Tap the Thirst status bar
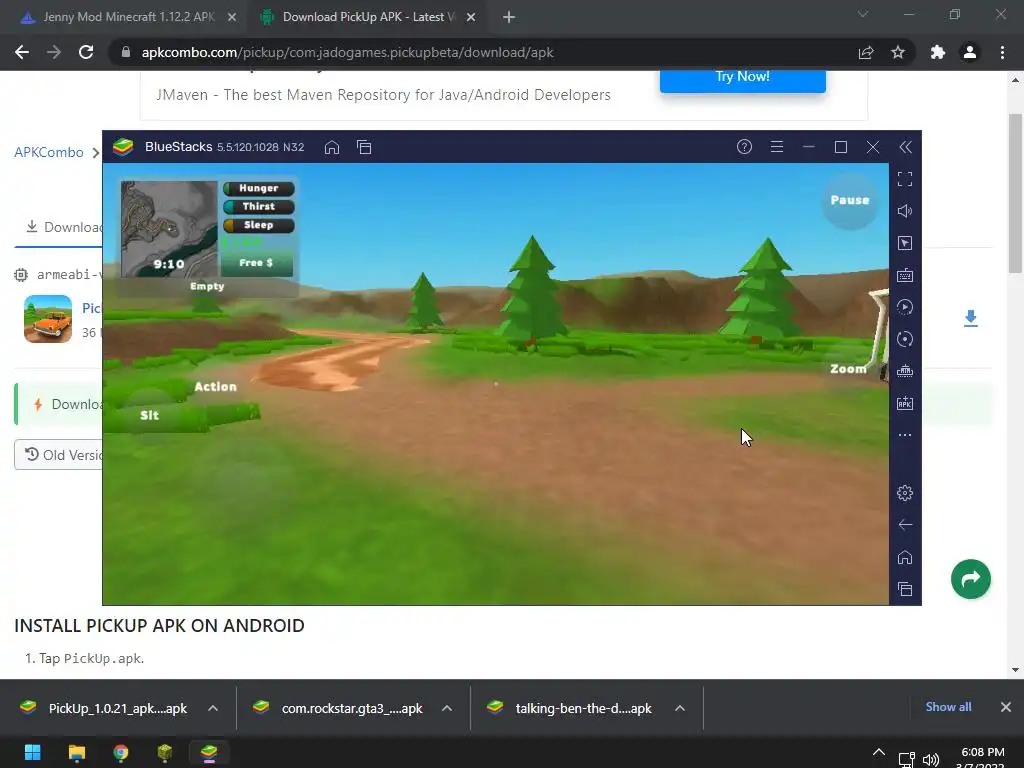1024x768 pixels. point(259,206)
